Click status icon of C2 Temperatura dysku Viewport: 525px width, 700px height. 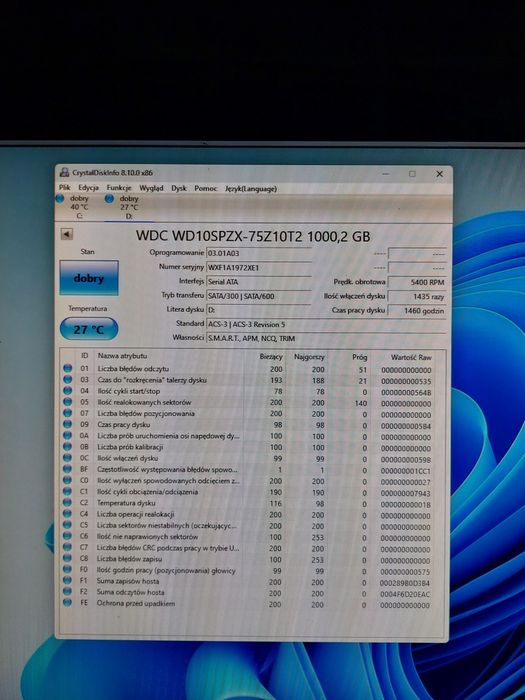coord(67,502)
